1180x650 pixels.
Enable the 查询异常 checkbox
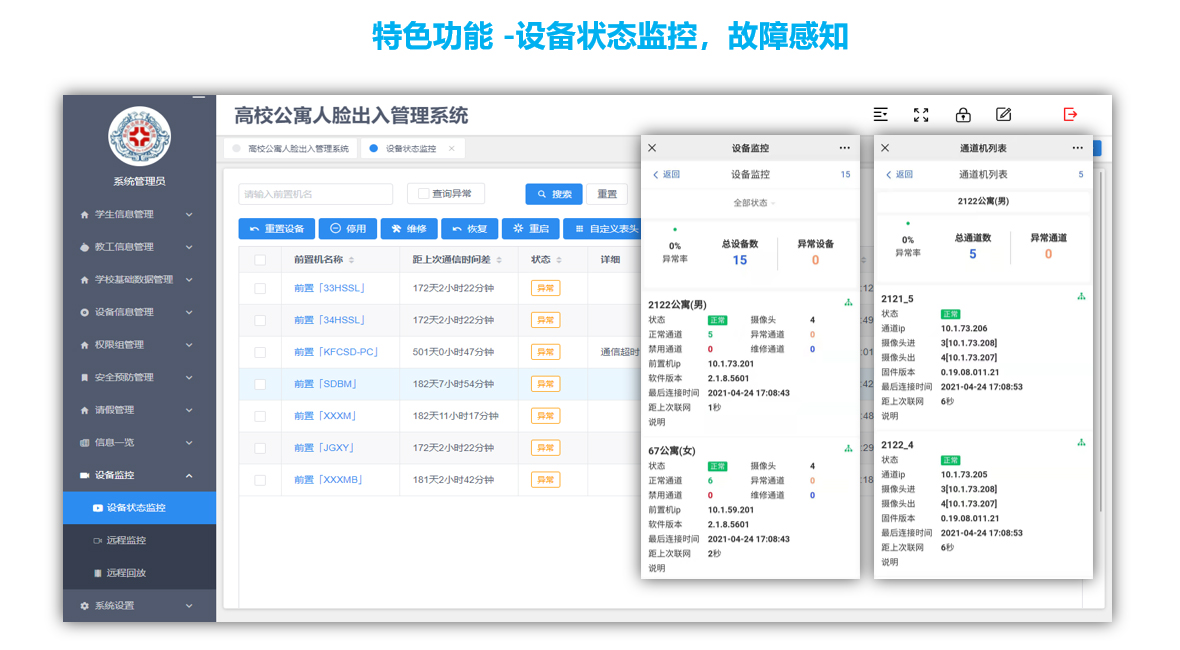[424, 194]
